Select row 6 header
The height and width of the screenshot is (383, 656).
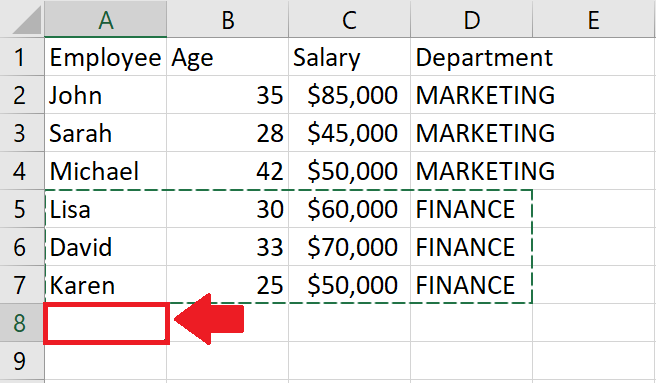point(22,247)
